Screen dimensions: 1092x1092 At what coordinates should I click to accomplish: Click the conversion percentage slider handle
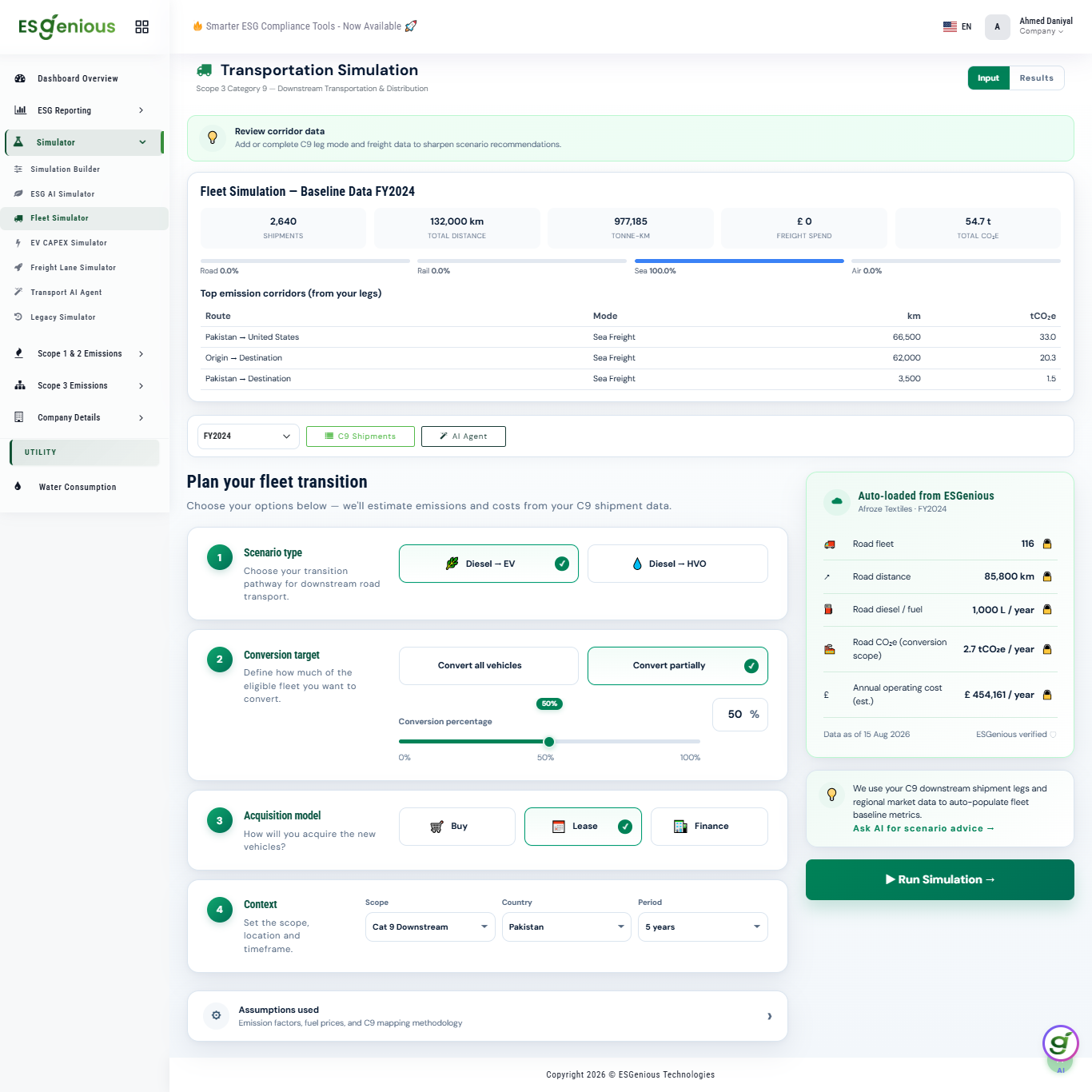[549, 742]
